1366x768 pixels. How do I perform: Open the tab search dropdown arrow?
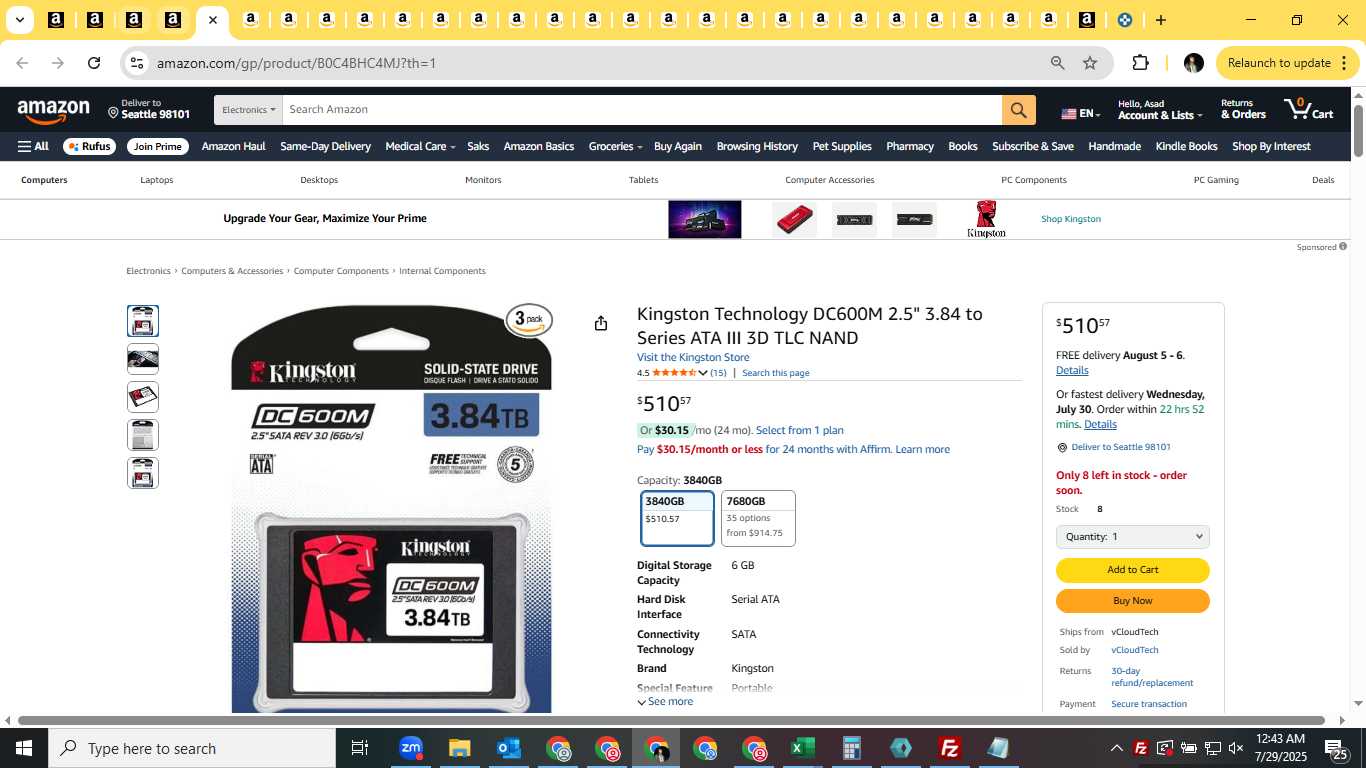pos(20,20)
